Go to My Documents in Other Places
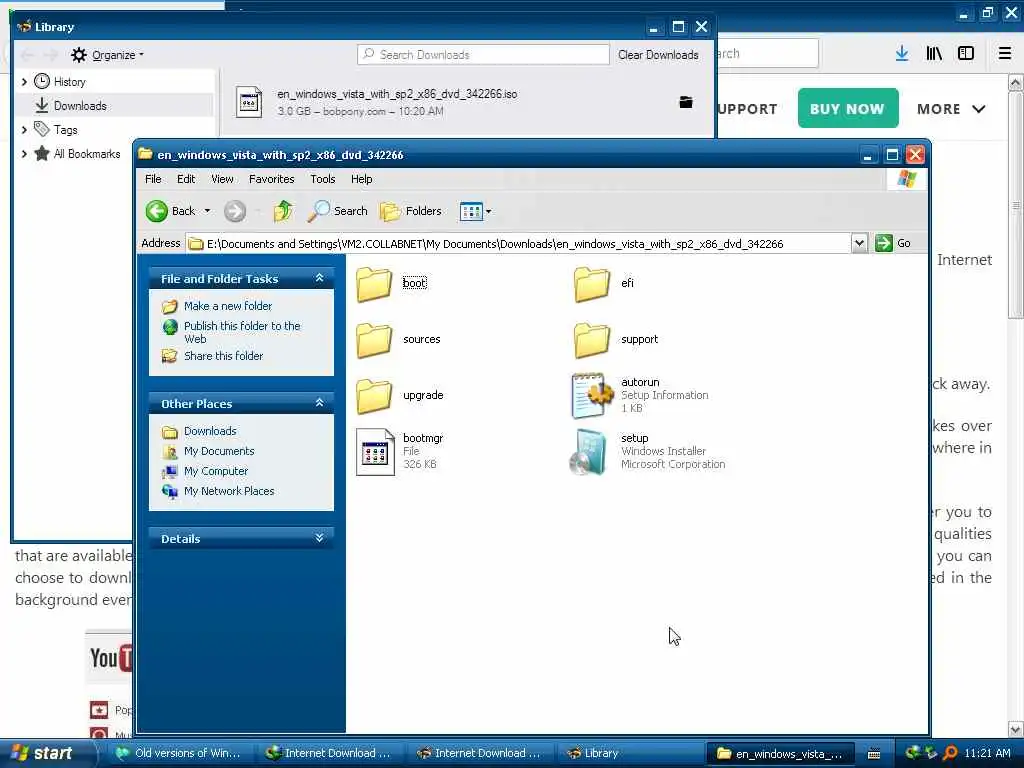 coord(219,451)
